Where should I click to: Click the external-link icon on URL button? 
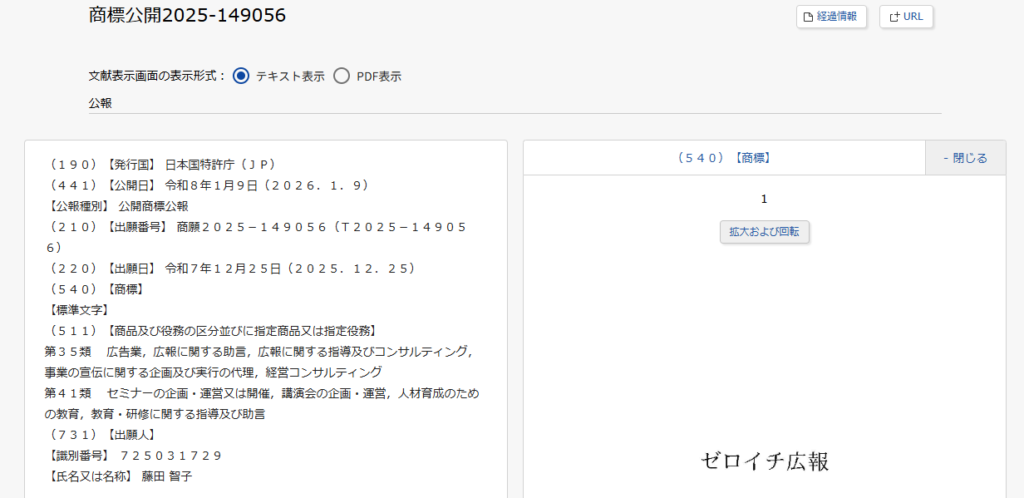(894, 17)
